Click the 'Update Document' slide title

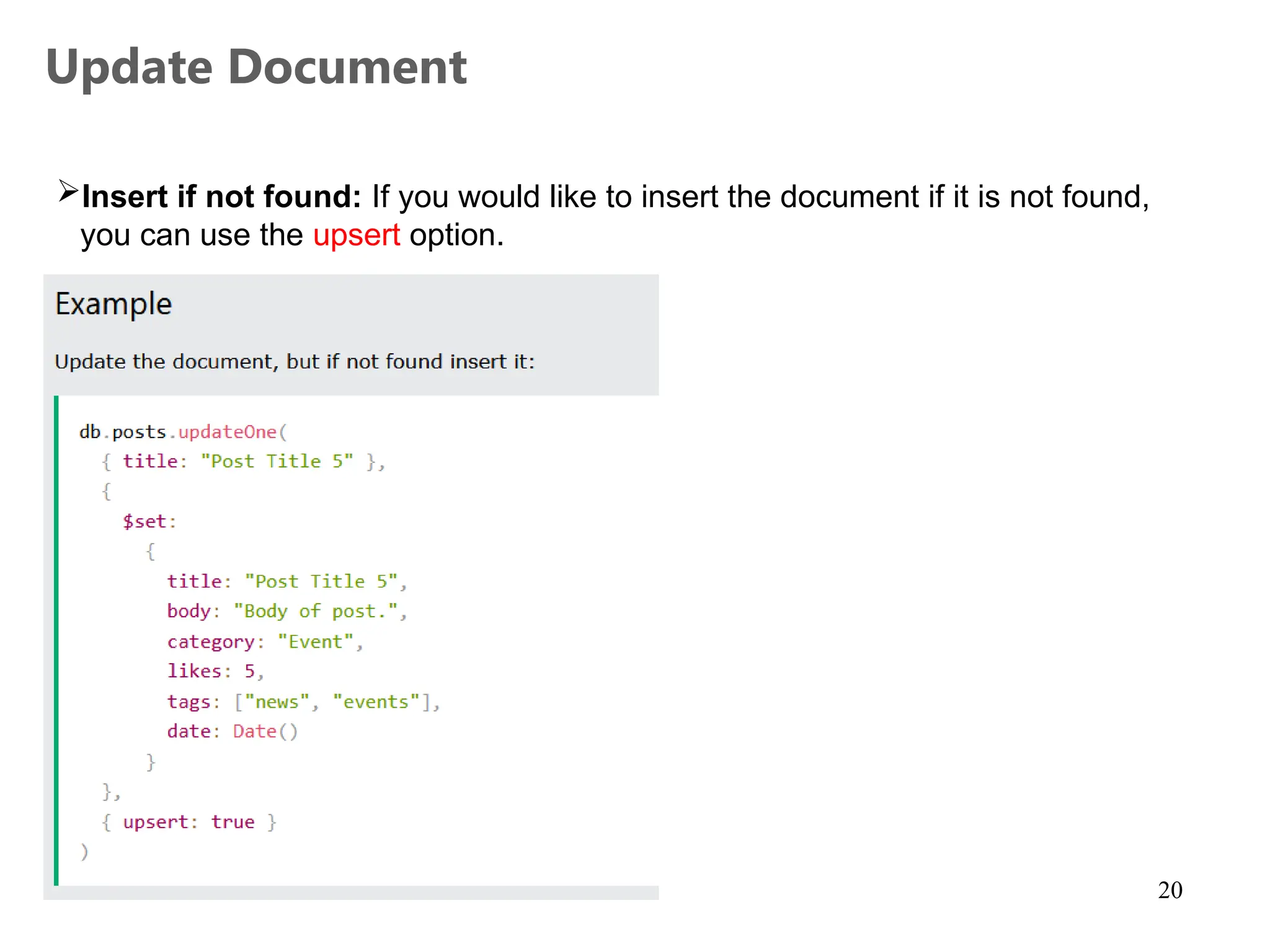[x=256, y=68]
